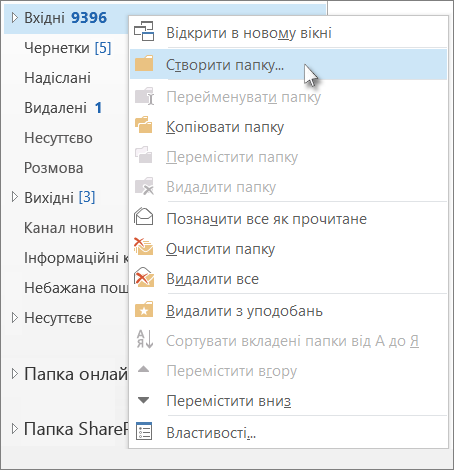
Task: Select the Папка онлайн group label
Action: click(76, 374)
